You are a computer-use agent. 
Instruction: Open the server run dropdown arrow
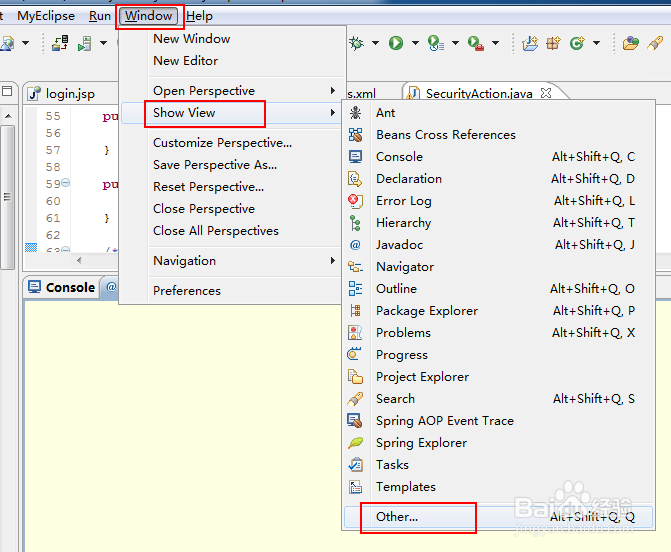pyautogui.click(x=103, y=43)
